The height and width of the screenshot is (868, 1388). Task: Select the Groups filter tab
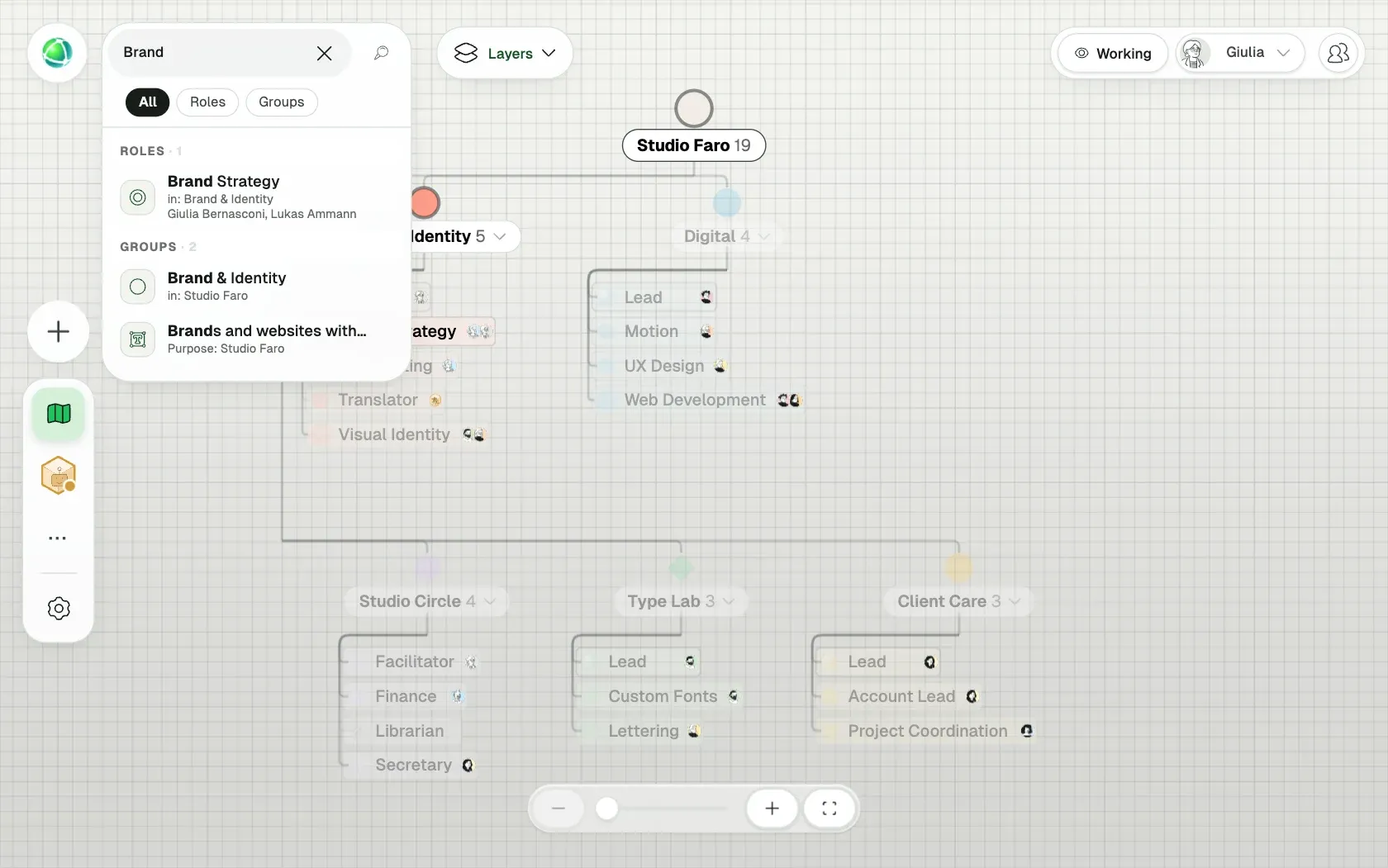pyautogui.click(x=282, y=102)
